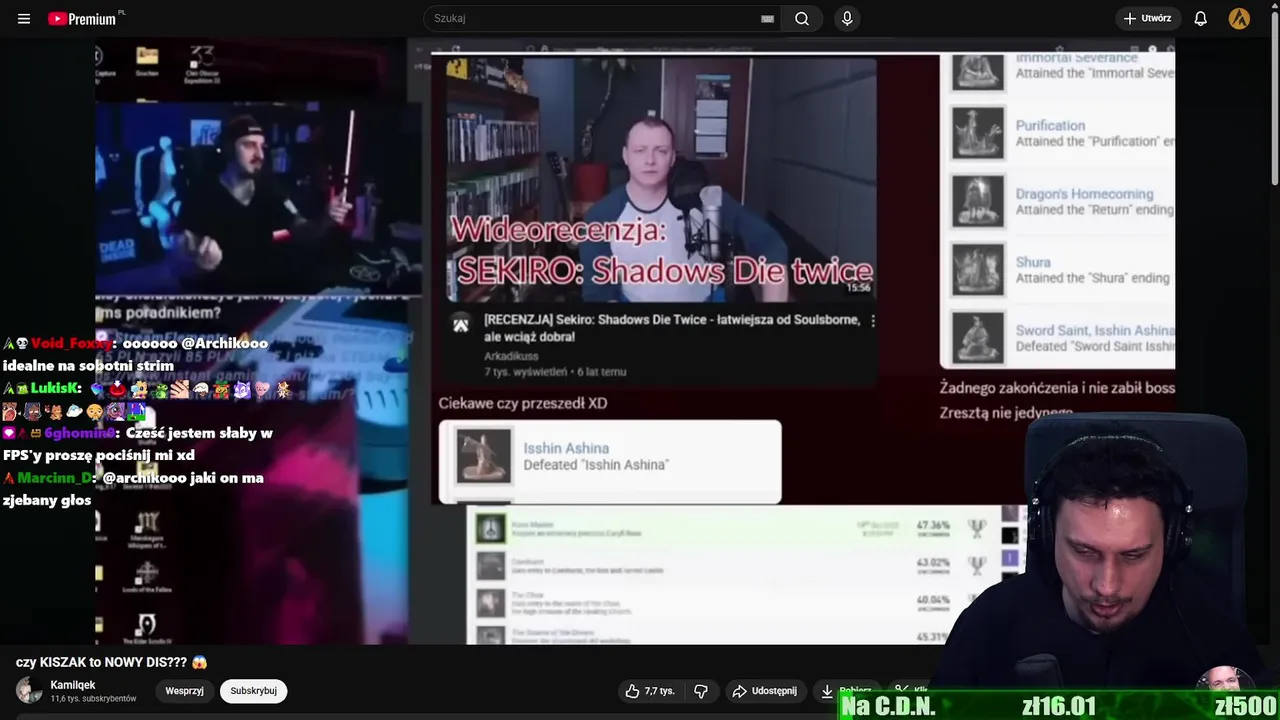Open the on-screen keyboard in search box
This screenshot has height=720, width=1280.
pos(767,18)
